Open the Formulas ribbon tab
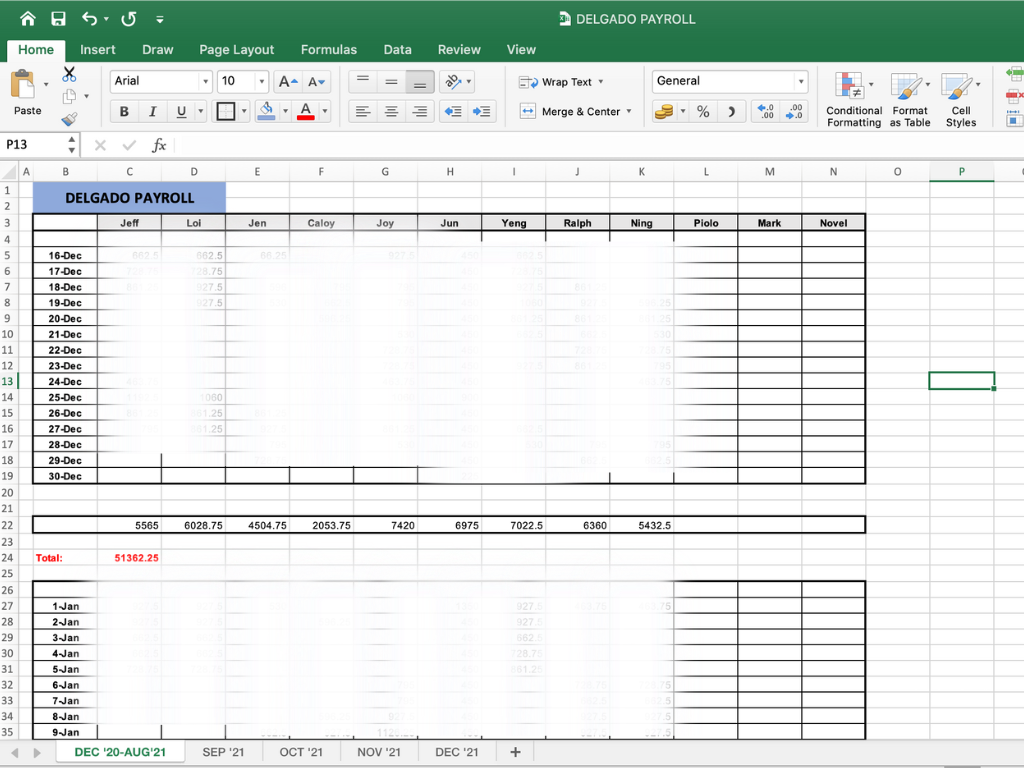 point(328,50)
